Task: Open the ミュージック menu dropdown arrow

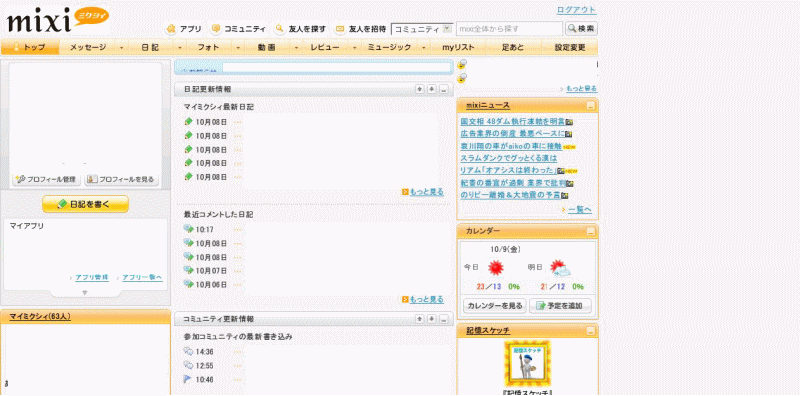Action: click(424, 47)
